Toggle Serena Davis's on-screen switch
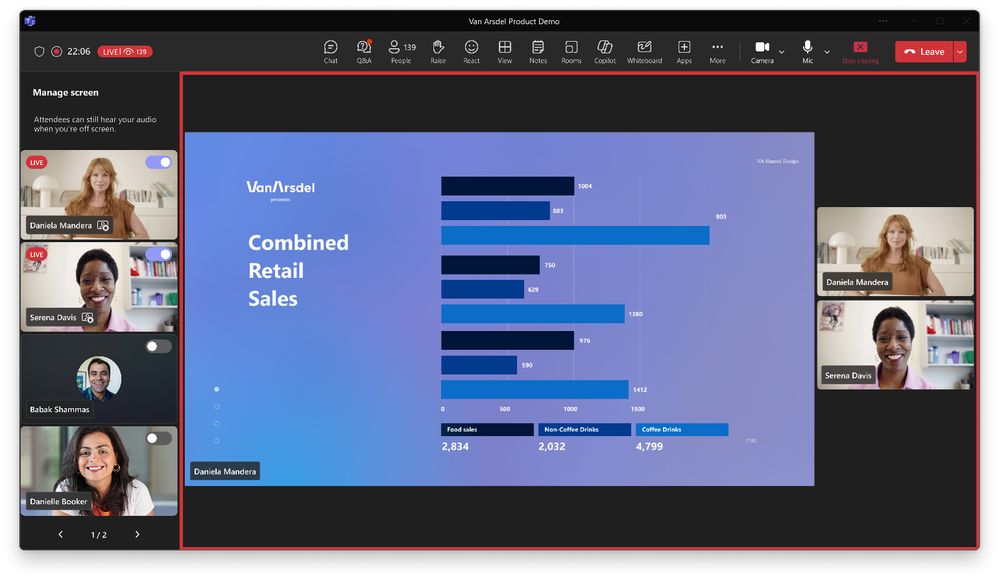The width and height of the screenshot is (999, 579). tap(159, 254)
